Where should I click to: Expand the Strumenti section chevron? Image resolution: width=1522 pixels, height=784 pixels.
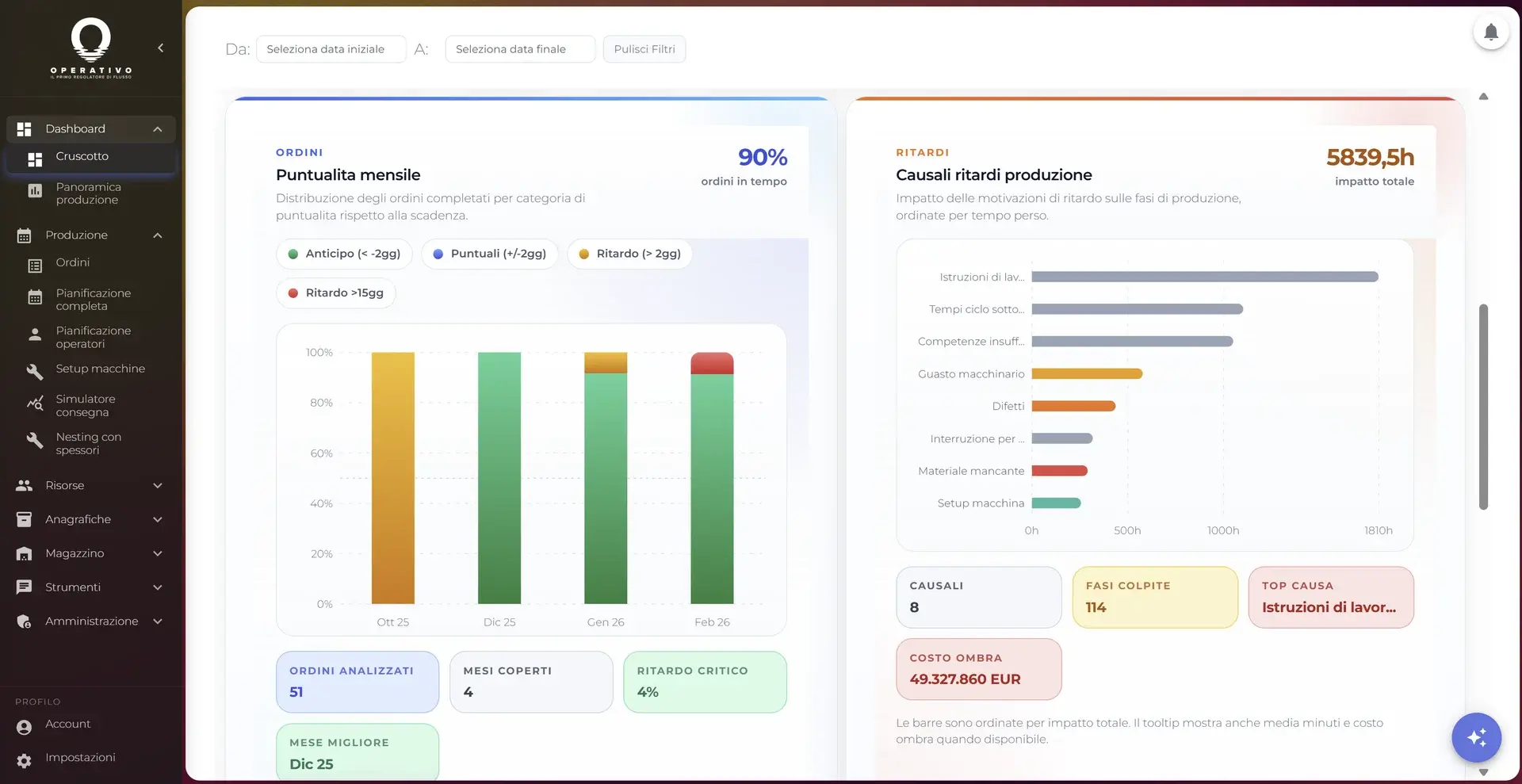158,587
